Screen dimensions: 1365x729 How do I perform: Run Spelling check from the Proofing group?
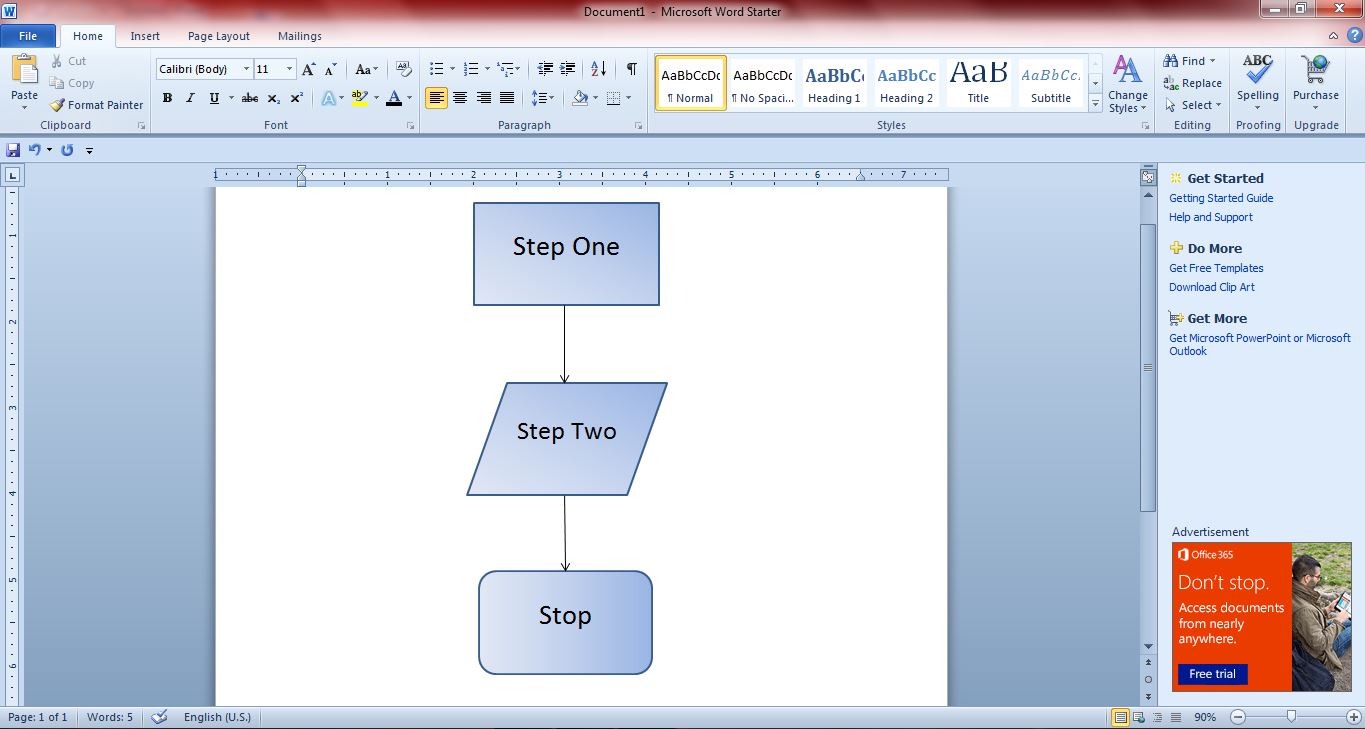(1257, 80)
